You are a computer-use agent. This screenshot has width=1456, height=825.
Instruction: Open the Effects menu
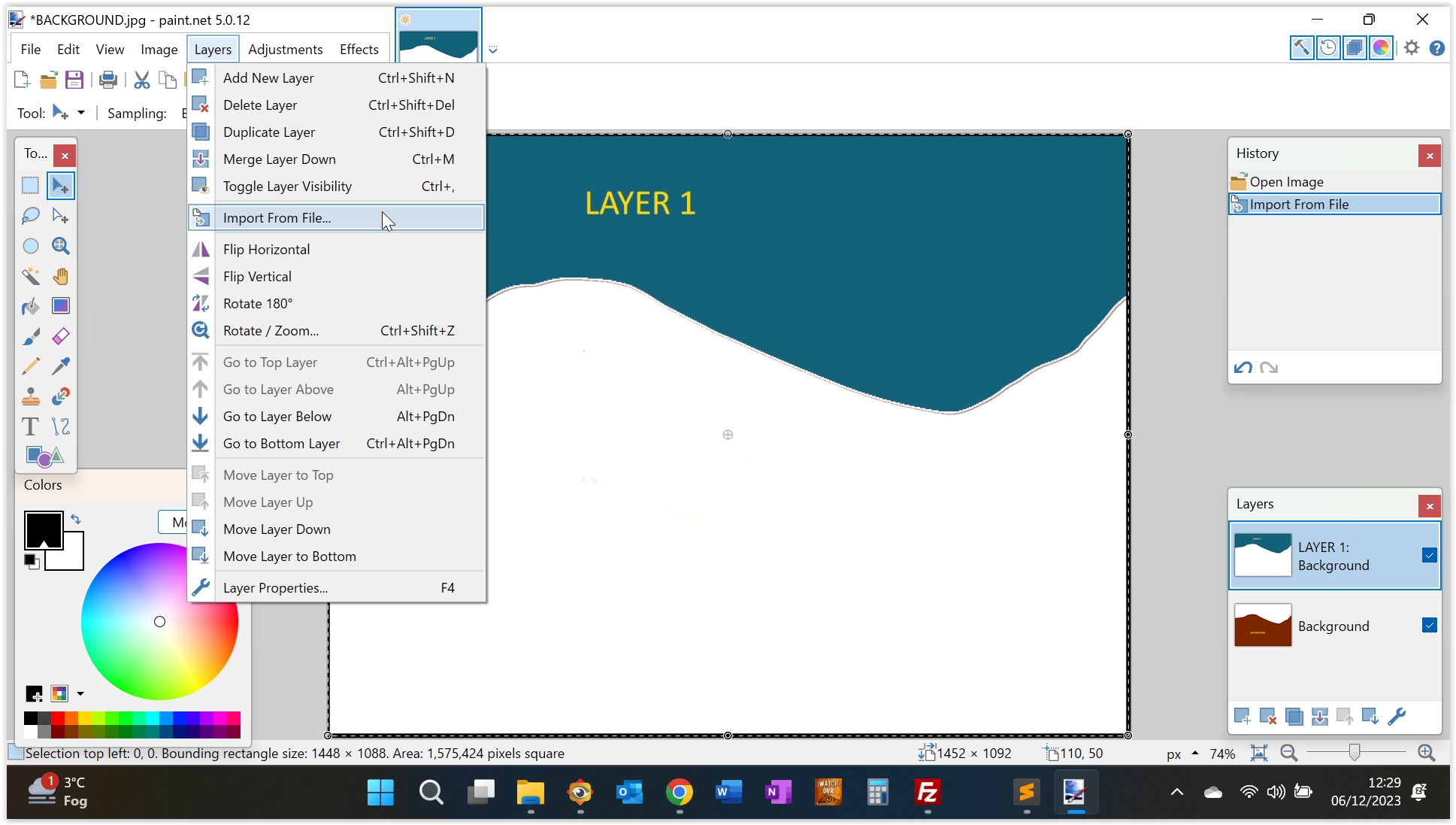359,49
